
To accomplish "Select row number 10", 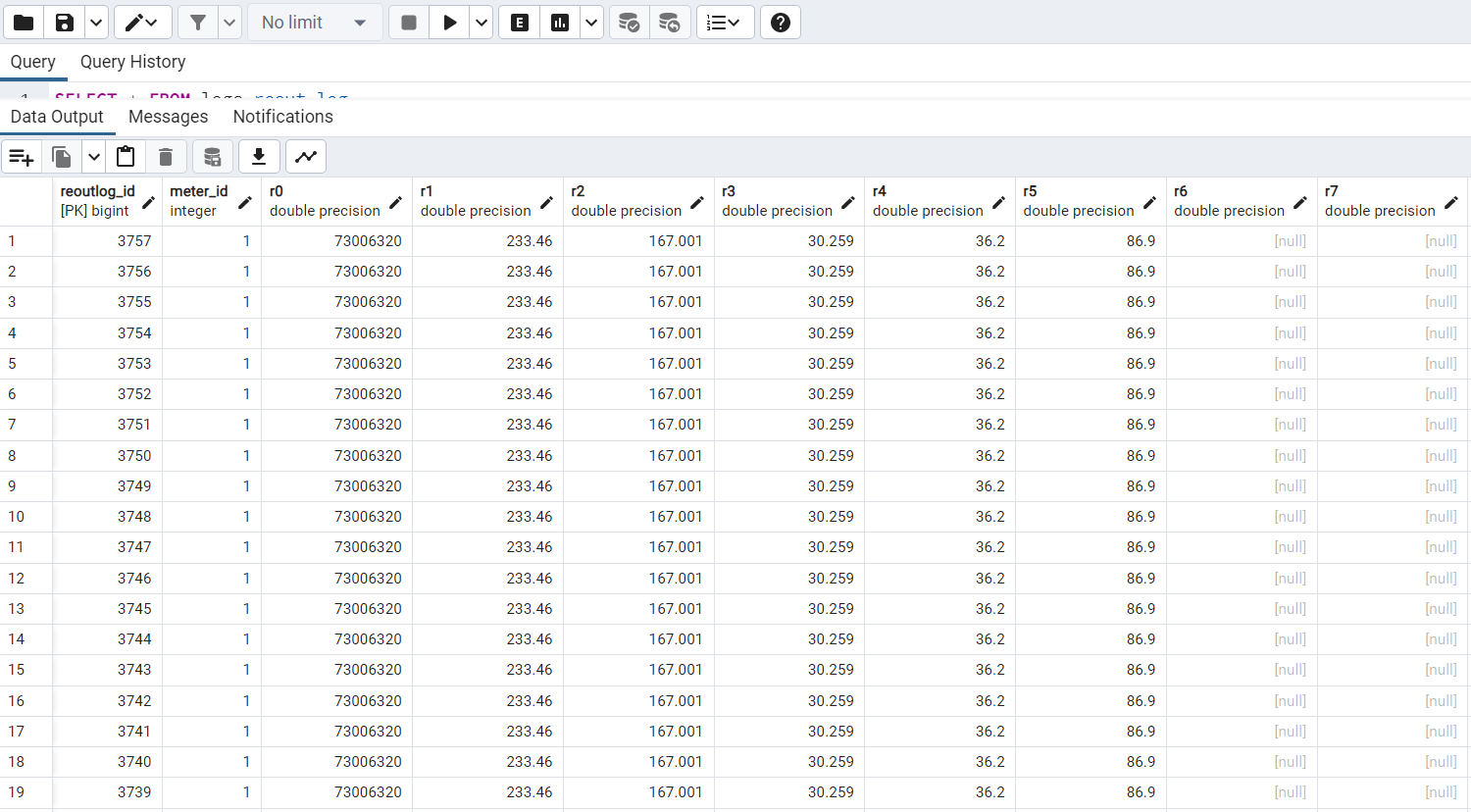I will pyautogui.click(x=25, y=517).
